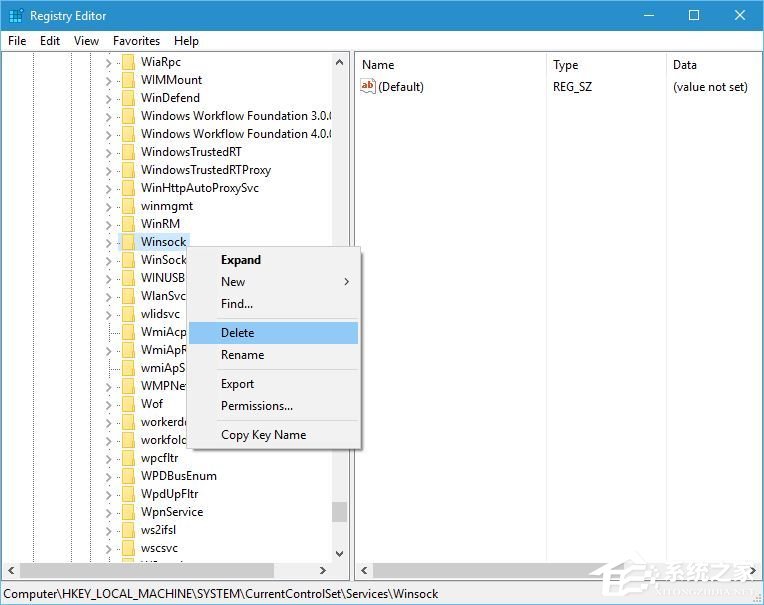Screen dimensions: 764x605
Task: Select the WpnService folder icon
Action: coord(127,512)
